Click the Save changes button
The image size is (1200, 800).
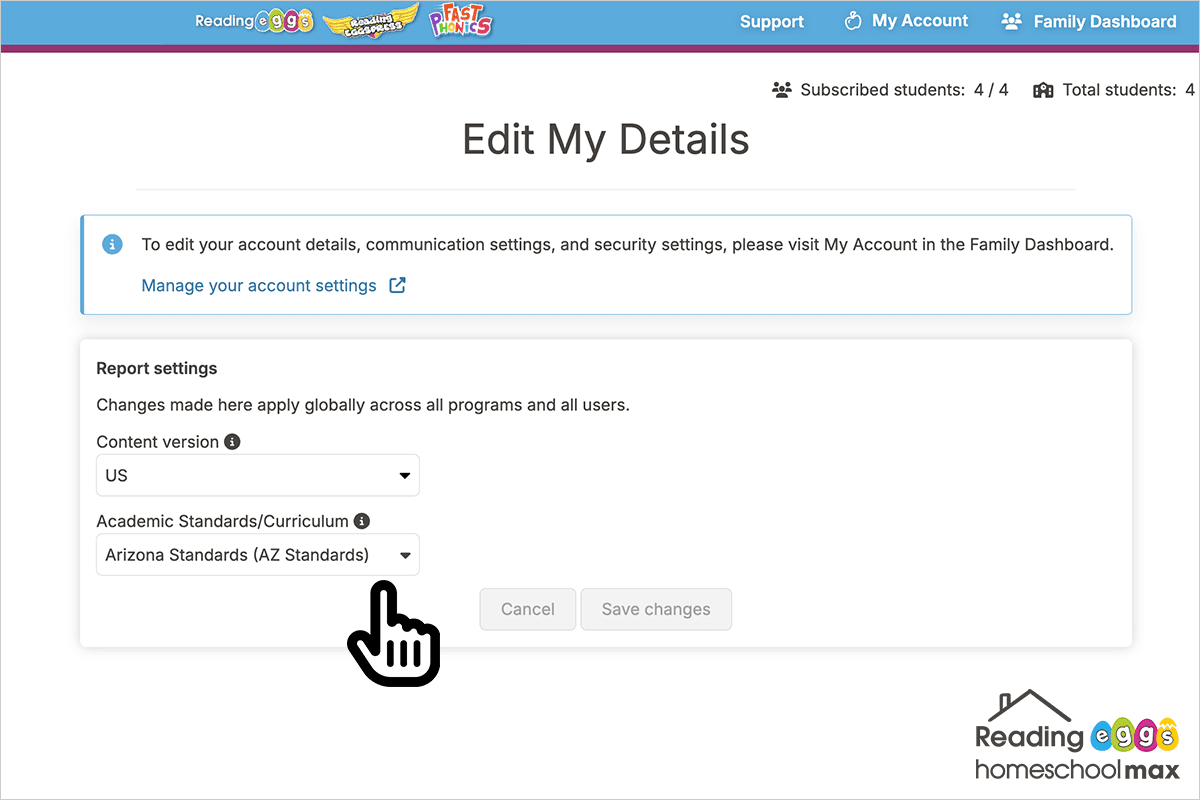(656, 609)
